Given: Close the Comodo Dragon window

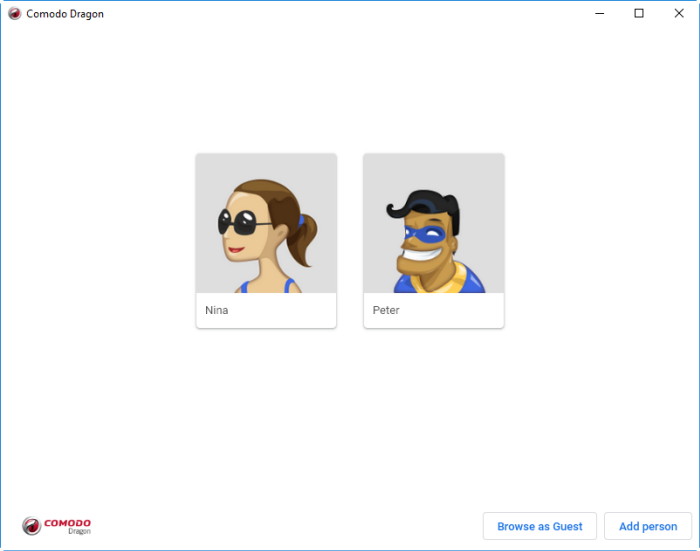Looking at the screenshot, I should click(679, 13).
